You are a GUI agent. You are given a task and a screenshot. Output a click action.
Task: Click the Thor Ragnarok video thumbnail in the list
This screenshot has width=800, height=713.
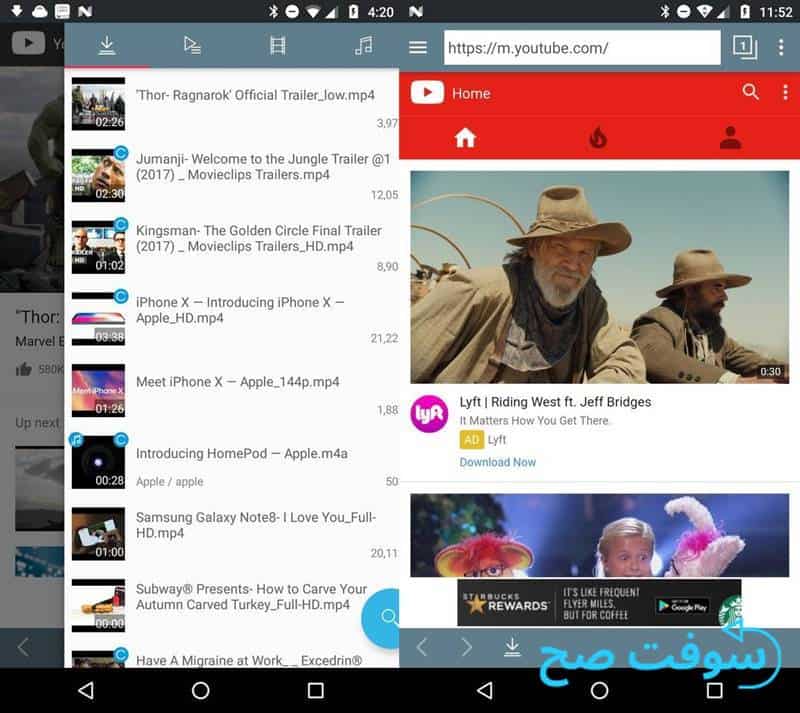98,104
